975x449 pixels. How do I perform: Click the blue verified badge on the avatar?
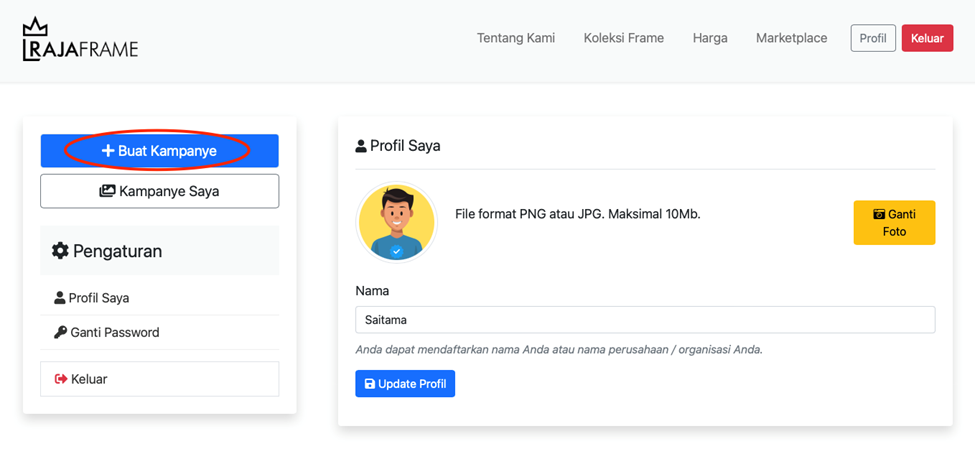[x=397, y=251]
